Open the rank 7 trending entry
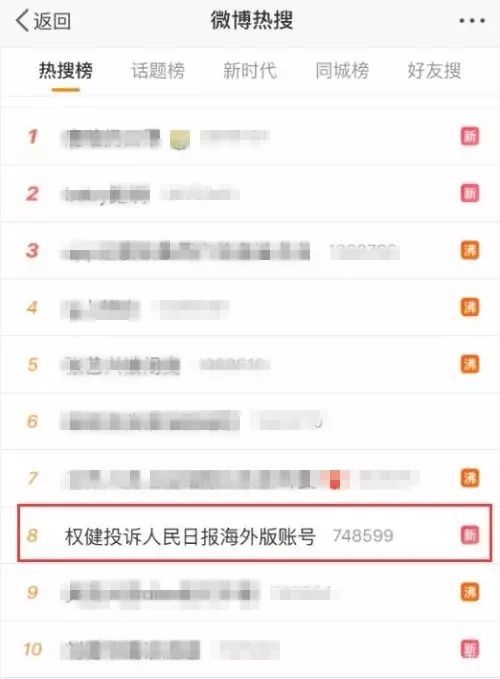This screenshot has height=679, width=500. tap(250, 478)
